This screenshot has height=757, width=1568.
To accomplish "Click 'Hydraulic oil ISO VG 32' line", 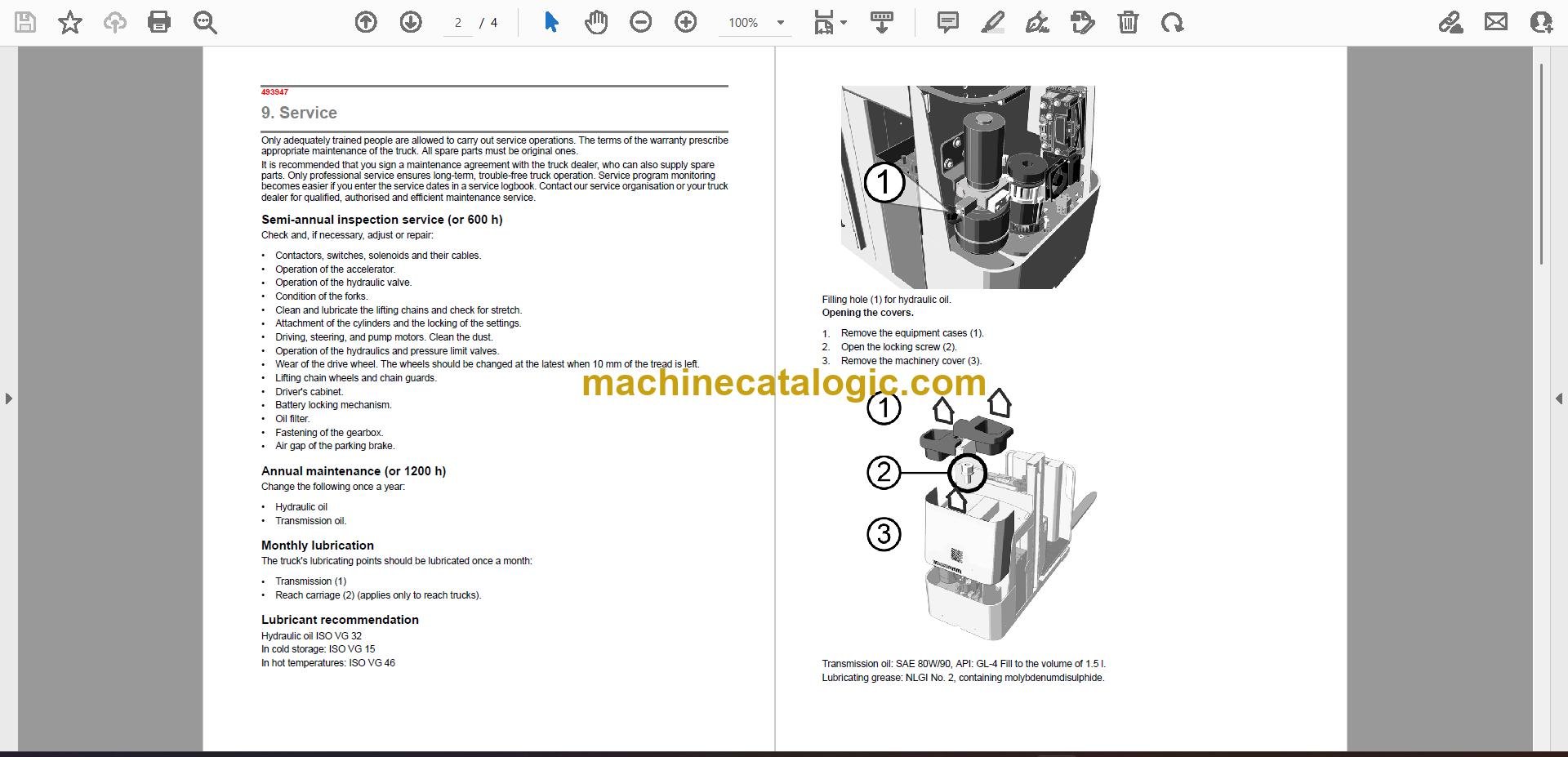I will 311,636.
